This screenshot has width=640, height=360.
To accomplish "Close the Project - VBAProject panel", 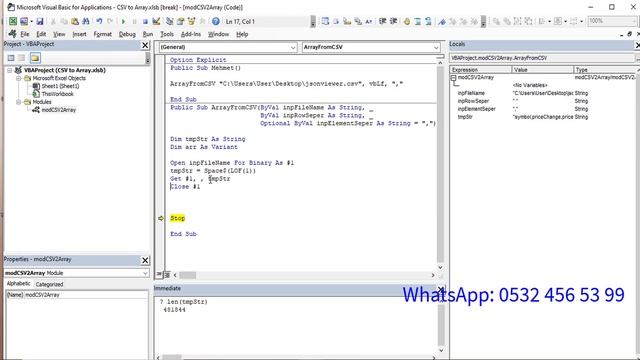I will 145,45.
